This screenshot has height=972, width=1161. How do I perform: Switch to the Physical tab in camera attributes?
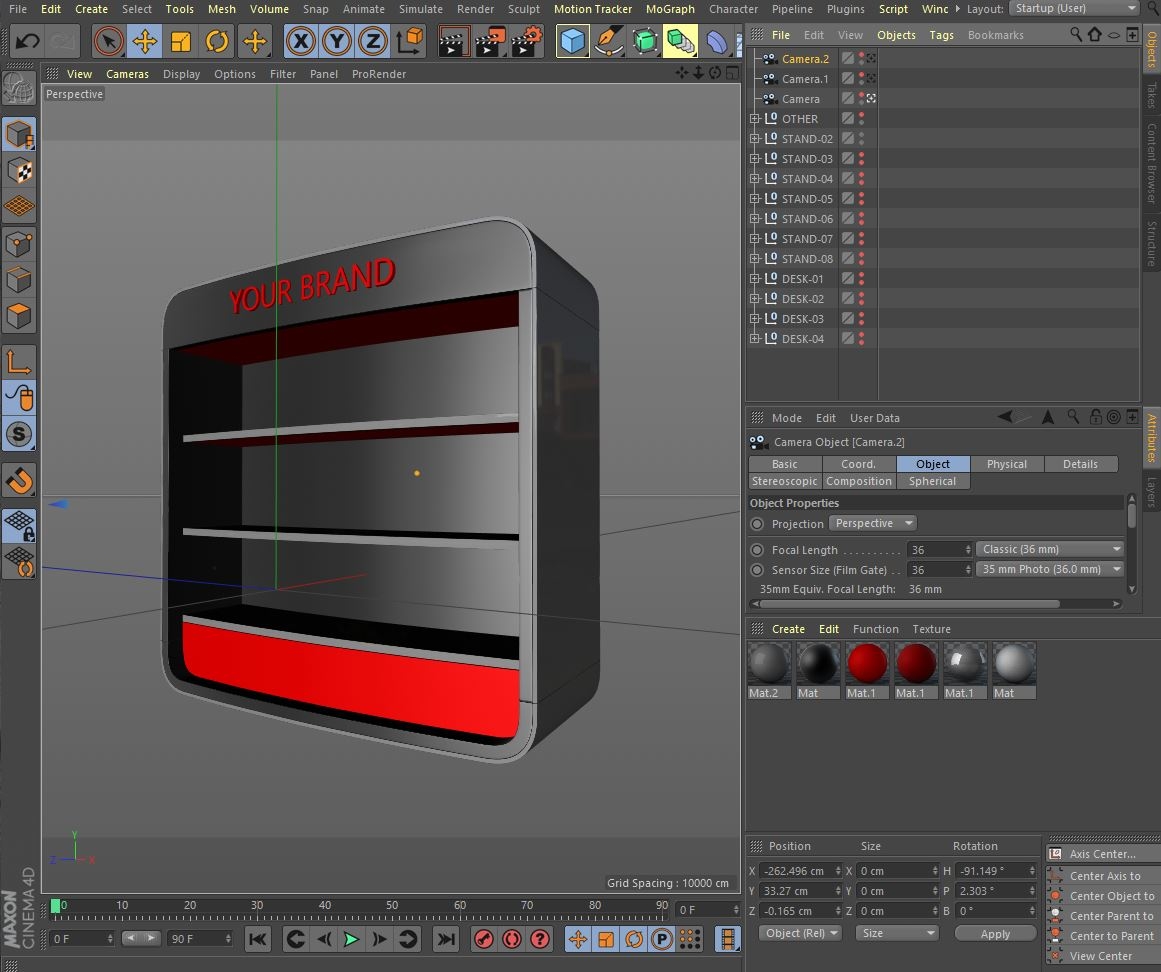pos(1006,464)
